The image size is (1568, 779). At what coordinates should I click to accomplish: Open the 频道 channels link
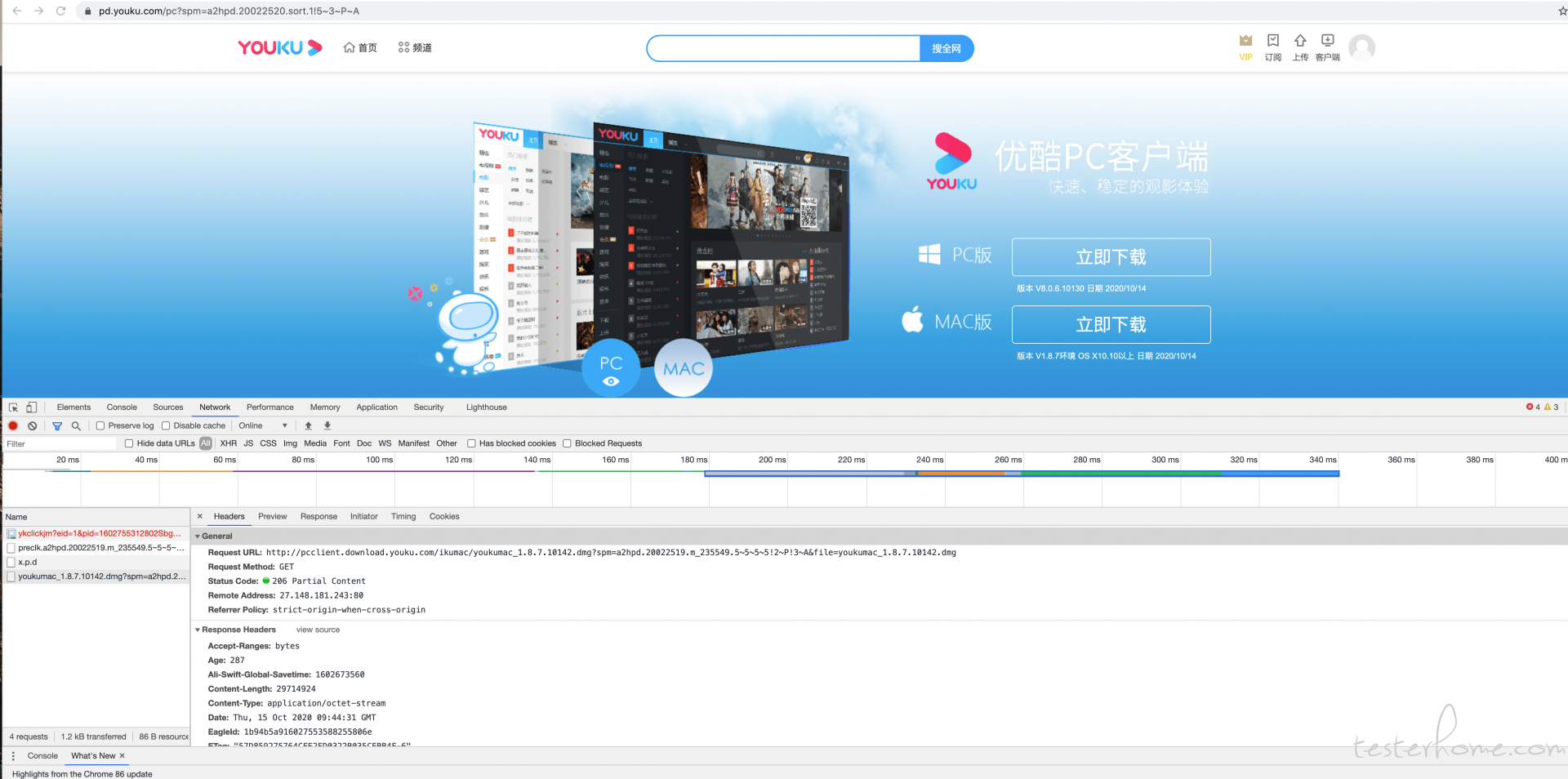pos(415,47)
